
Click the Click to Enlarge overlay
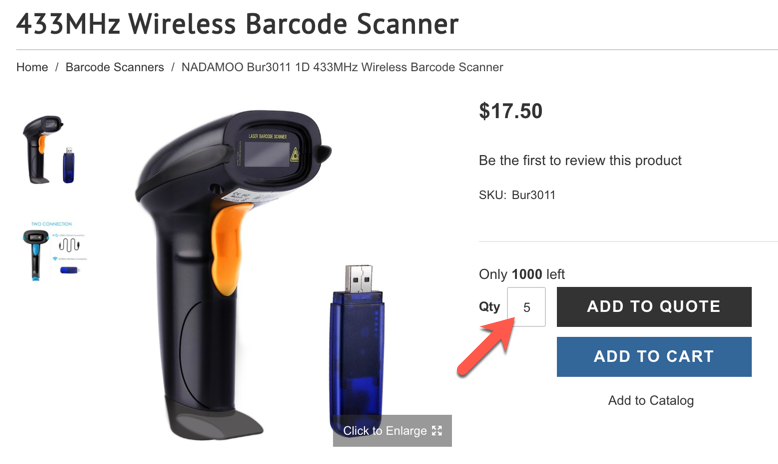click(392, 430)
